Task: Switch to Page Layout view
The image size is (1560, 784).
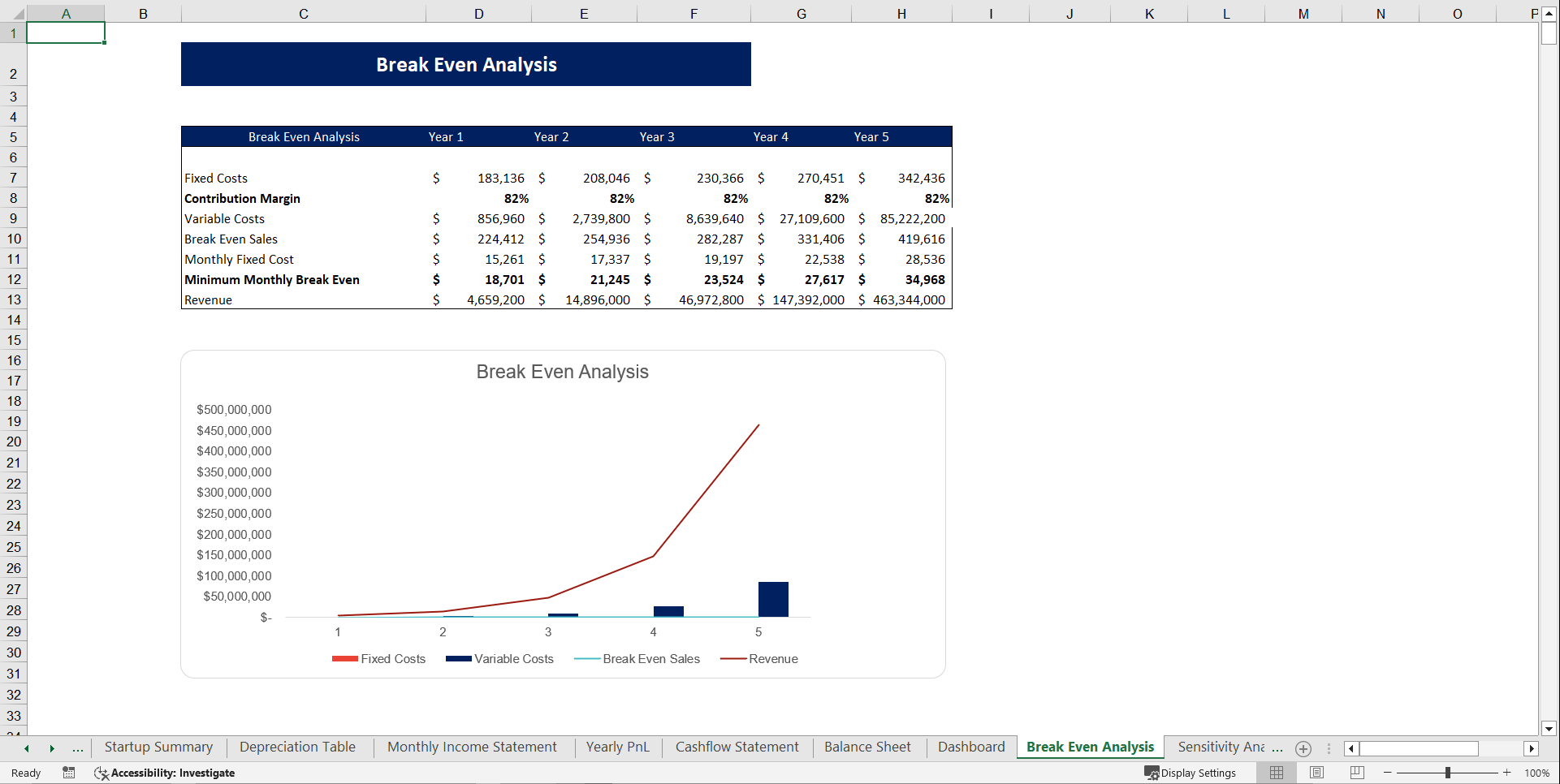Action: click(1317, 773)
